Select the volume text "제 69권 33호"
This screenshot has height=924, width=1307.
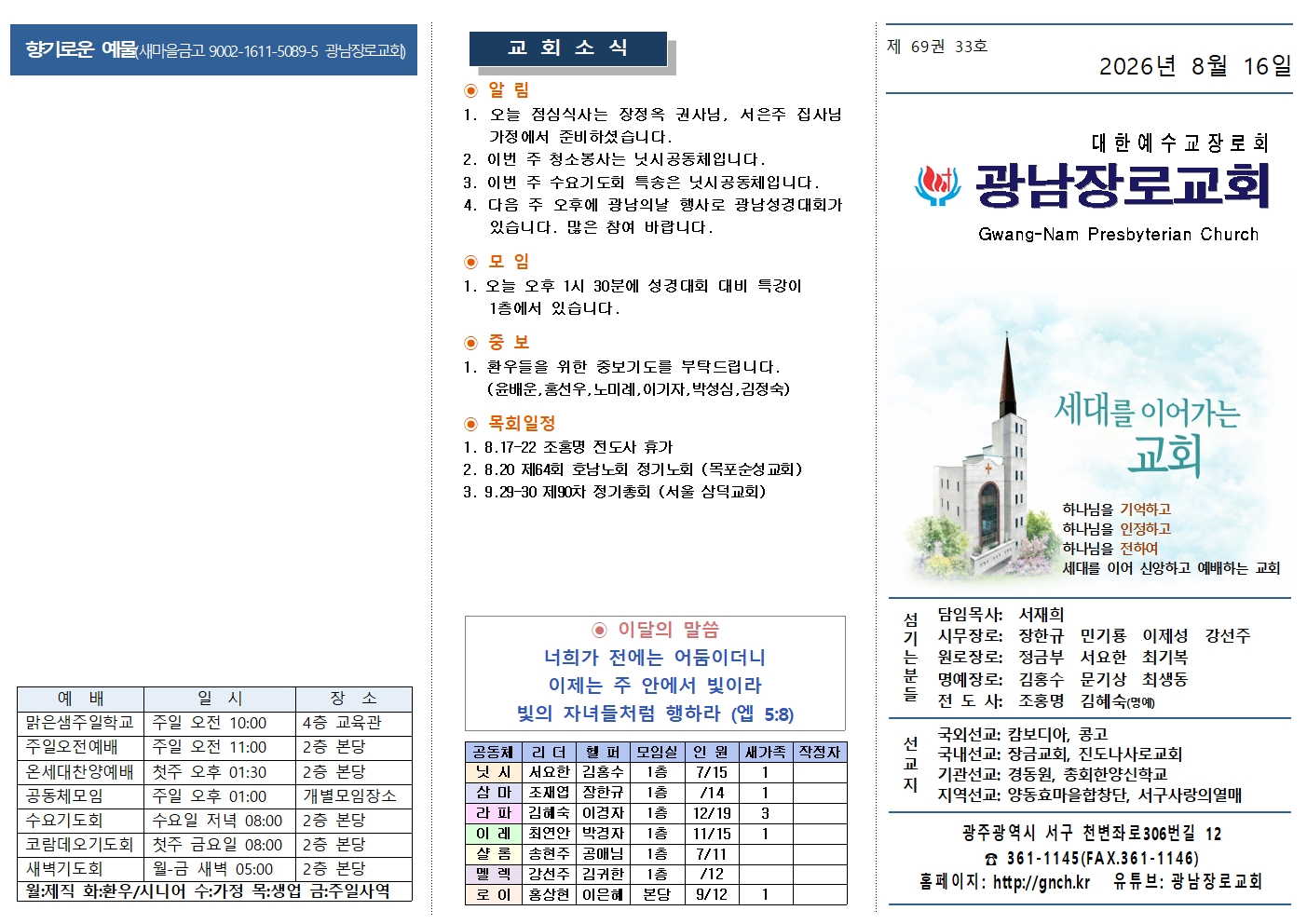(x=937, y=47)
